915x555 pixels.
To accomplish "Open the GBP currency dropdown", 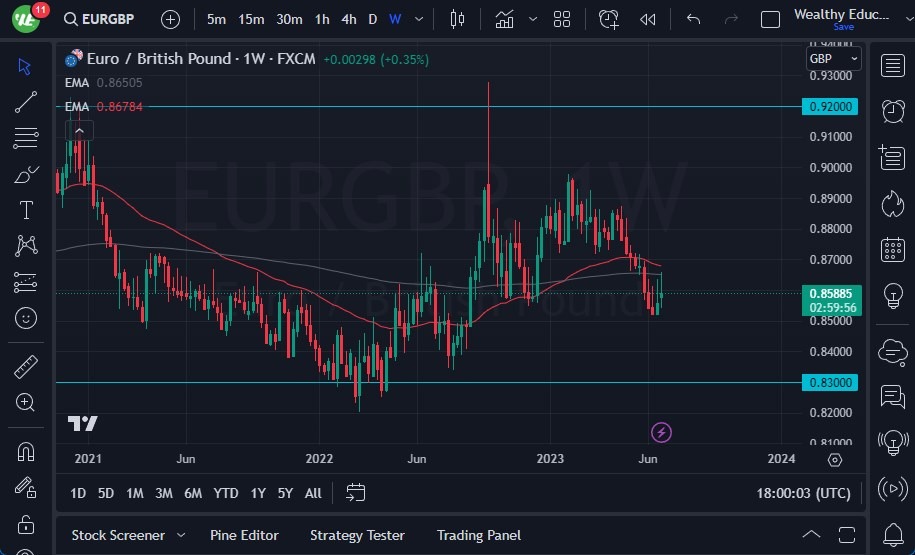I will (833, 58).
